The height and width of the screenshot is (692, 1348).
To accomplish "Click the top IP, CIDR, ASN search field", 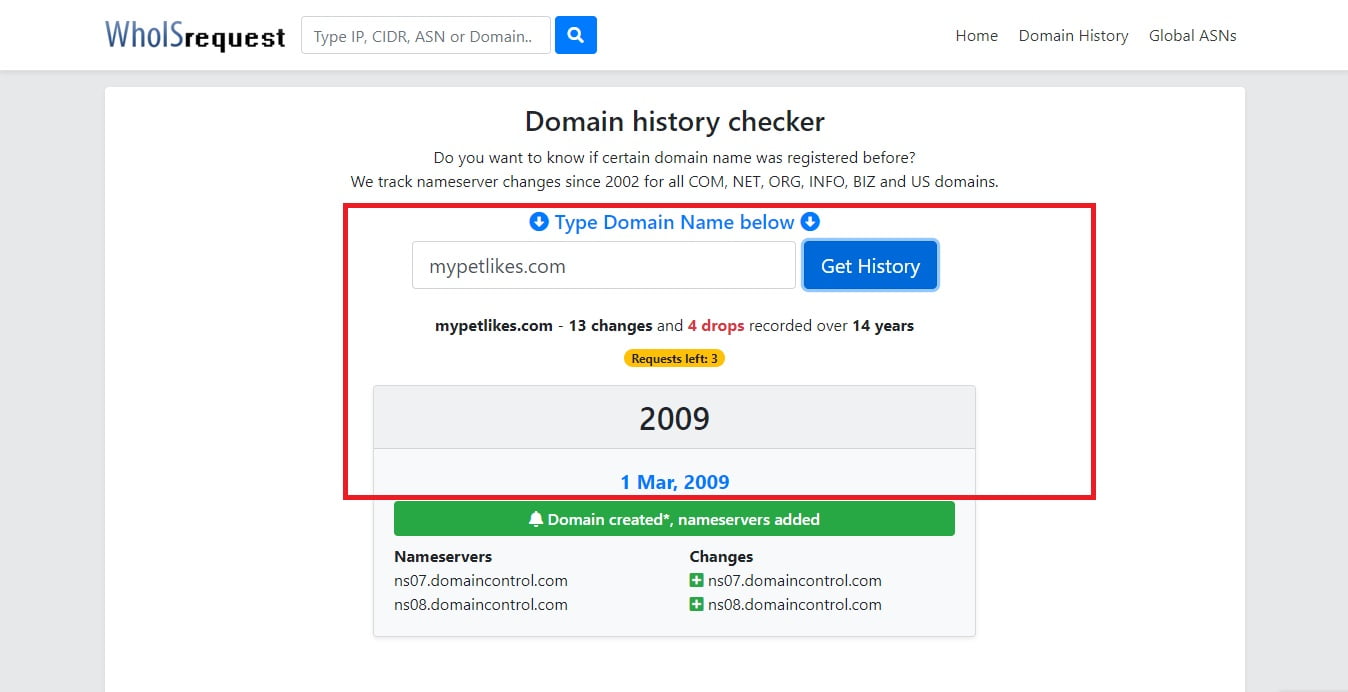I will tap(426, 36).
